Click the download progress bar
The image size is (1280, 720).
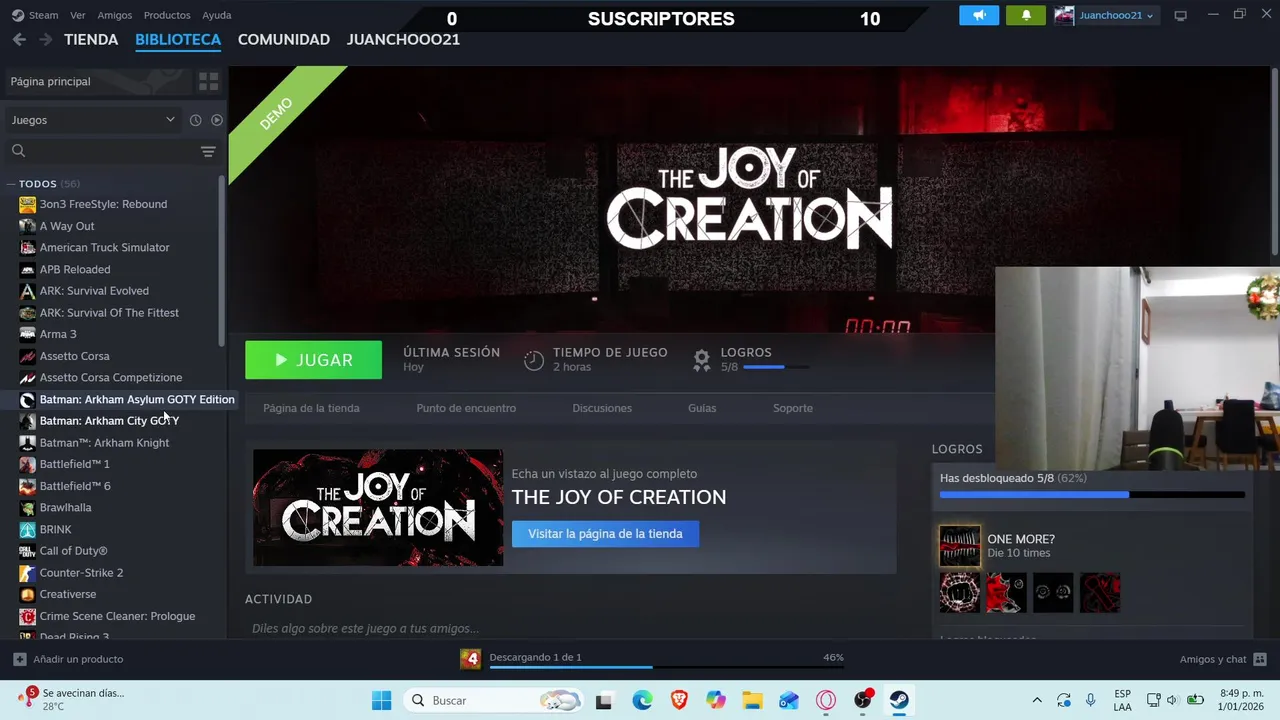tap(666, 667)
